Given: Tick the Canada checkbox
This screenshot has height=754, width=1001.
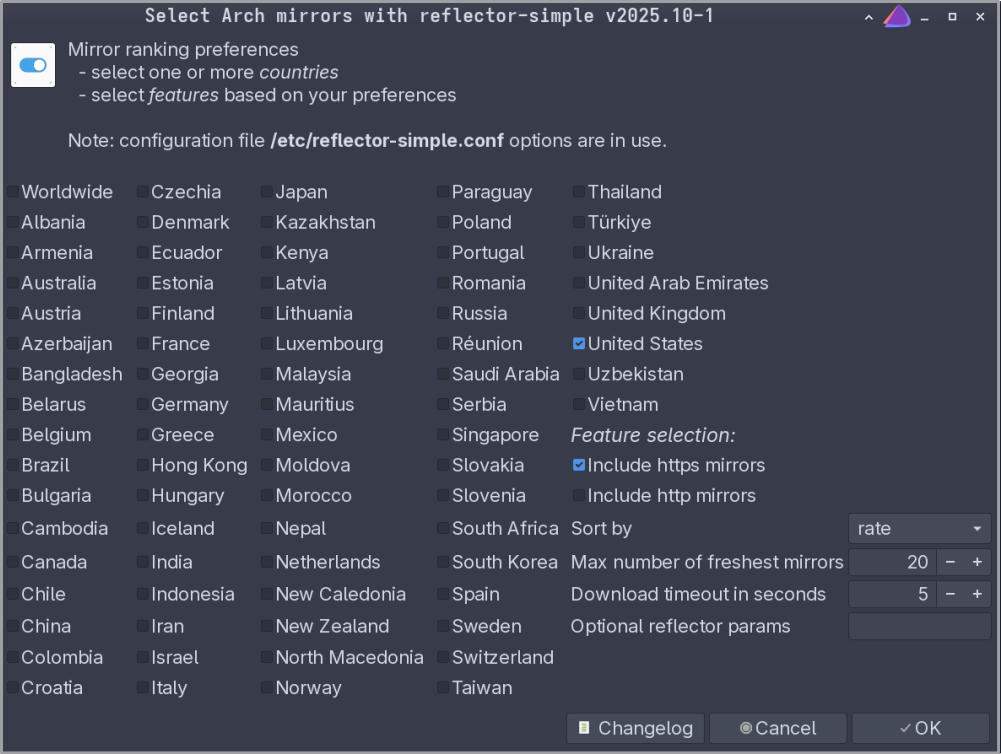Looking at the screenshot, I should pos(13,562).
